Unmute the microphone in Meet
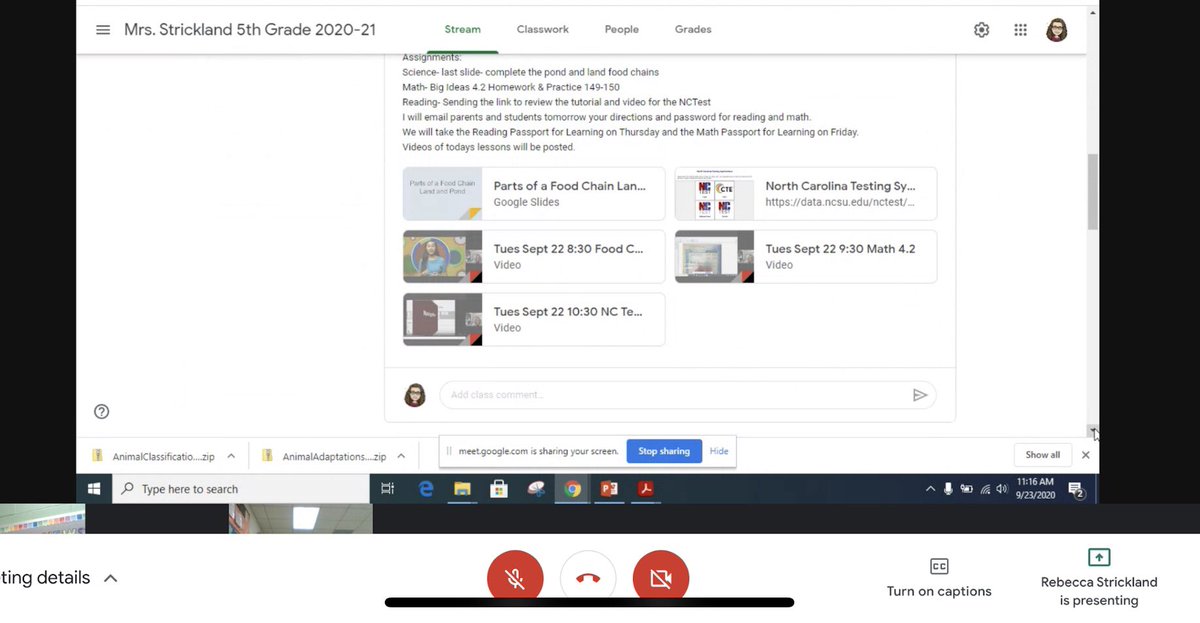Image resolution: width=1200 pixels, height=623 pixels. 515,578
